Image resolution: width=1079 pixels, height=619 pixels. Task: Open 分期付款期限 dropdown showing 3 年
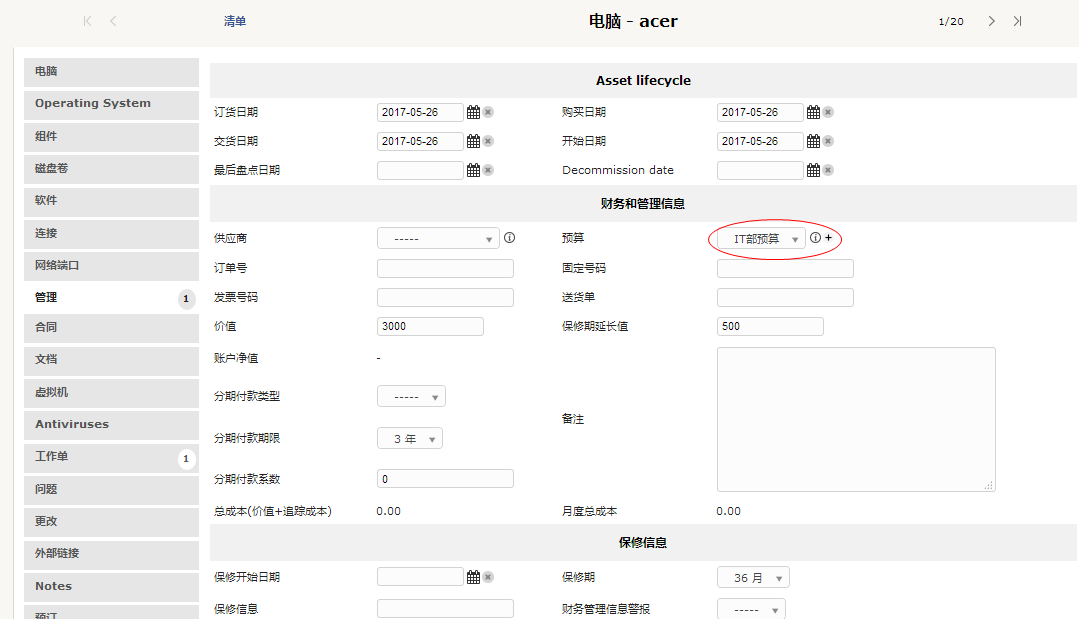[409, 439]
